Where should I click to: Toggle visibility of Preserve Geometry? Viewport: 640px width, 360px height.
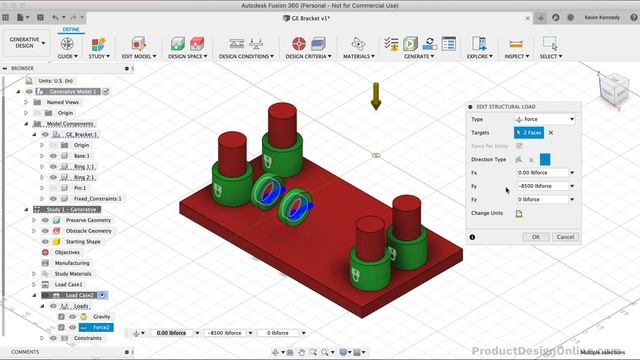tap(45, 220)
